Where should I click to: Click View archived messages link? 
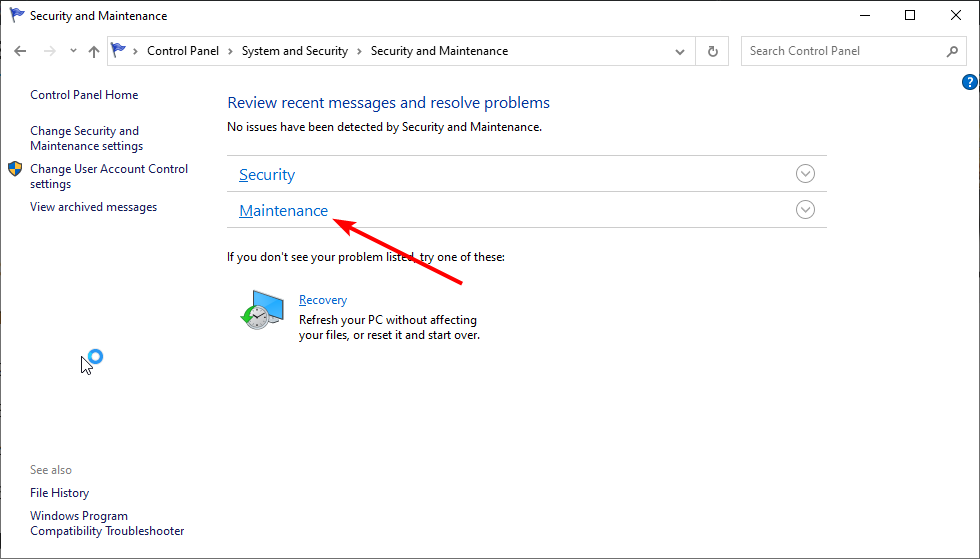click(93, 207)
